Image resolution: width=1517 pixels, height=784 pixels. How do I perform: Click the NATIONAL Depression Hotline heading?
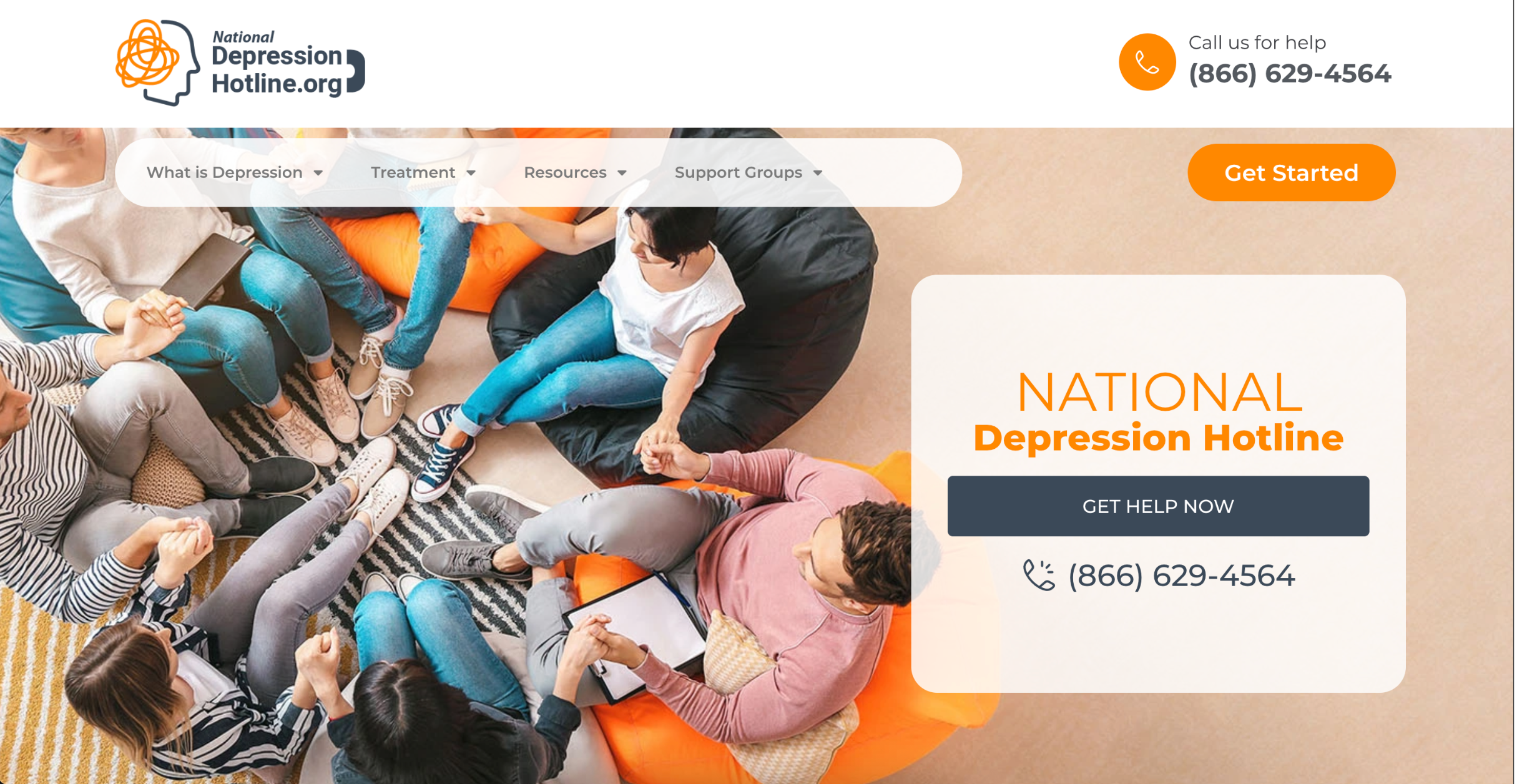pos(1159,412)
